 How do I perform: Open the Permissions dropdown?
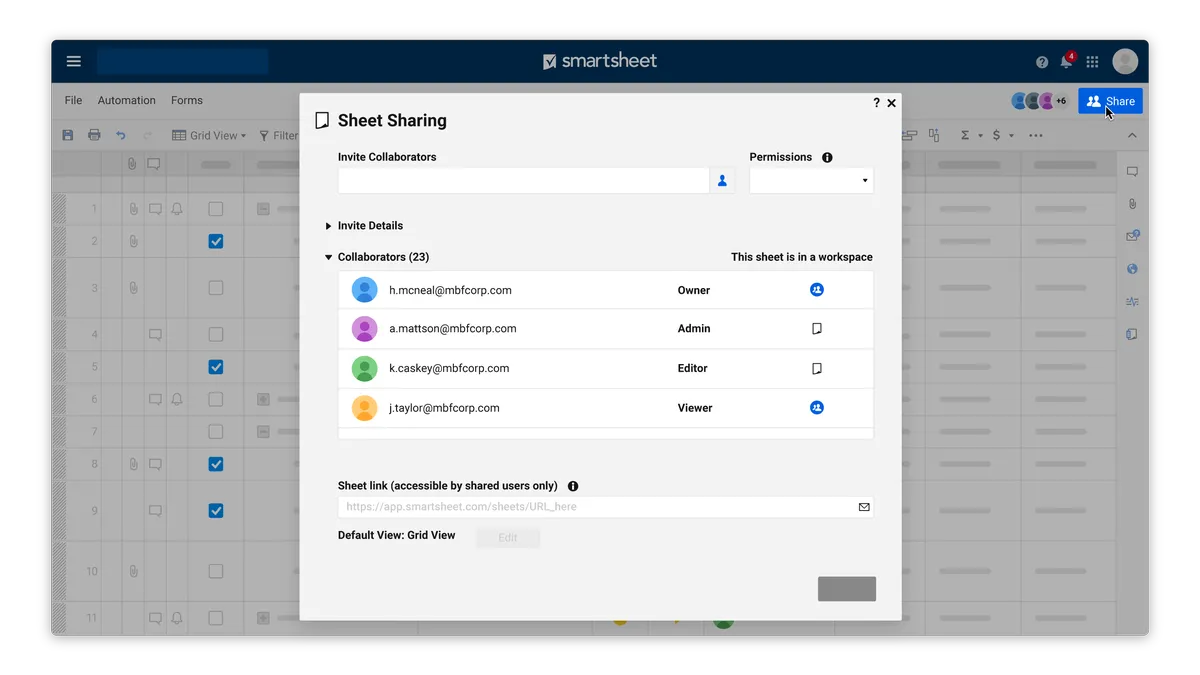click(811, 181)
